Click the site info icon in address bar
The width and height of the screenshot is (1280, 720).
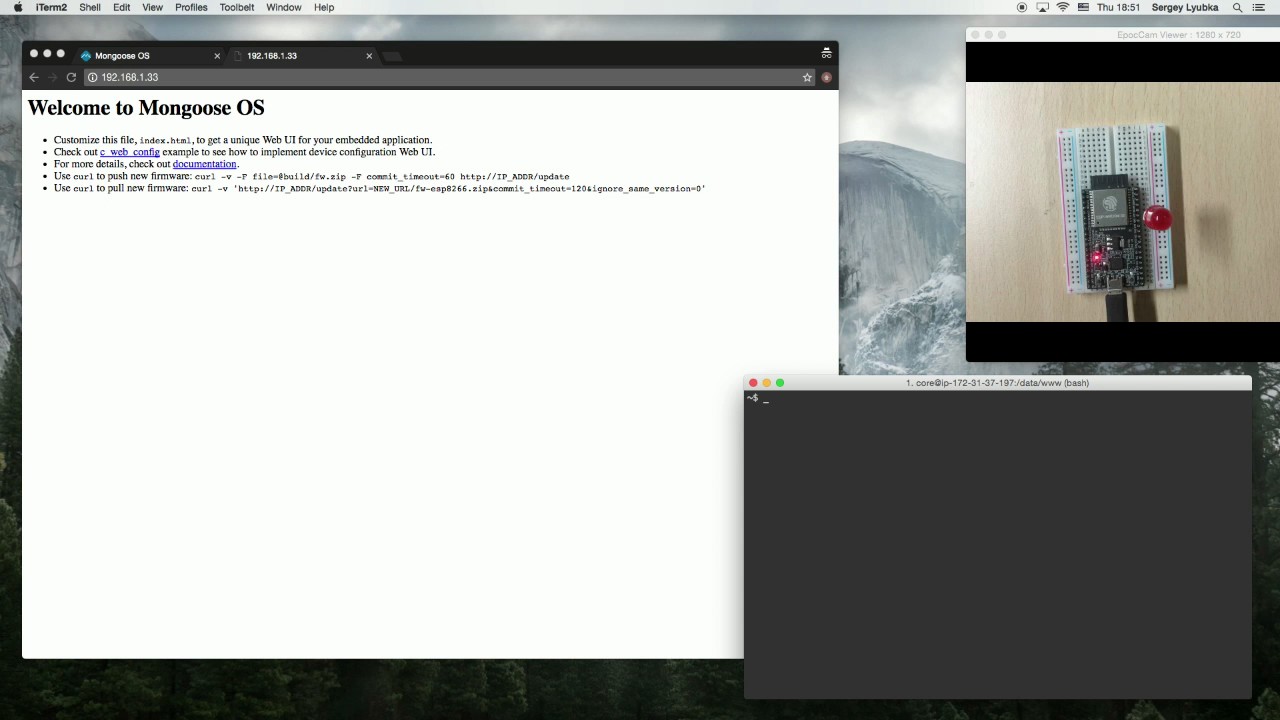click(x=92, y=77)
